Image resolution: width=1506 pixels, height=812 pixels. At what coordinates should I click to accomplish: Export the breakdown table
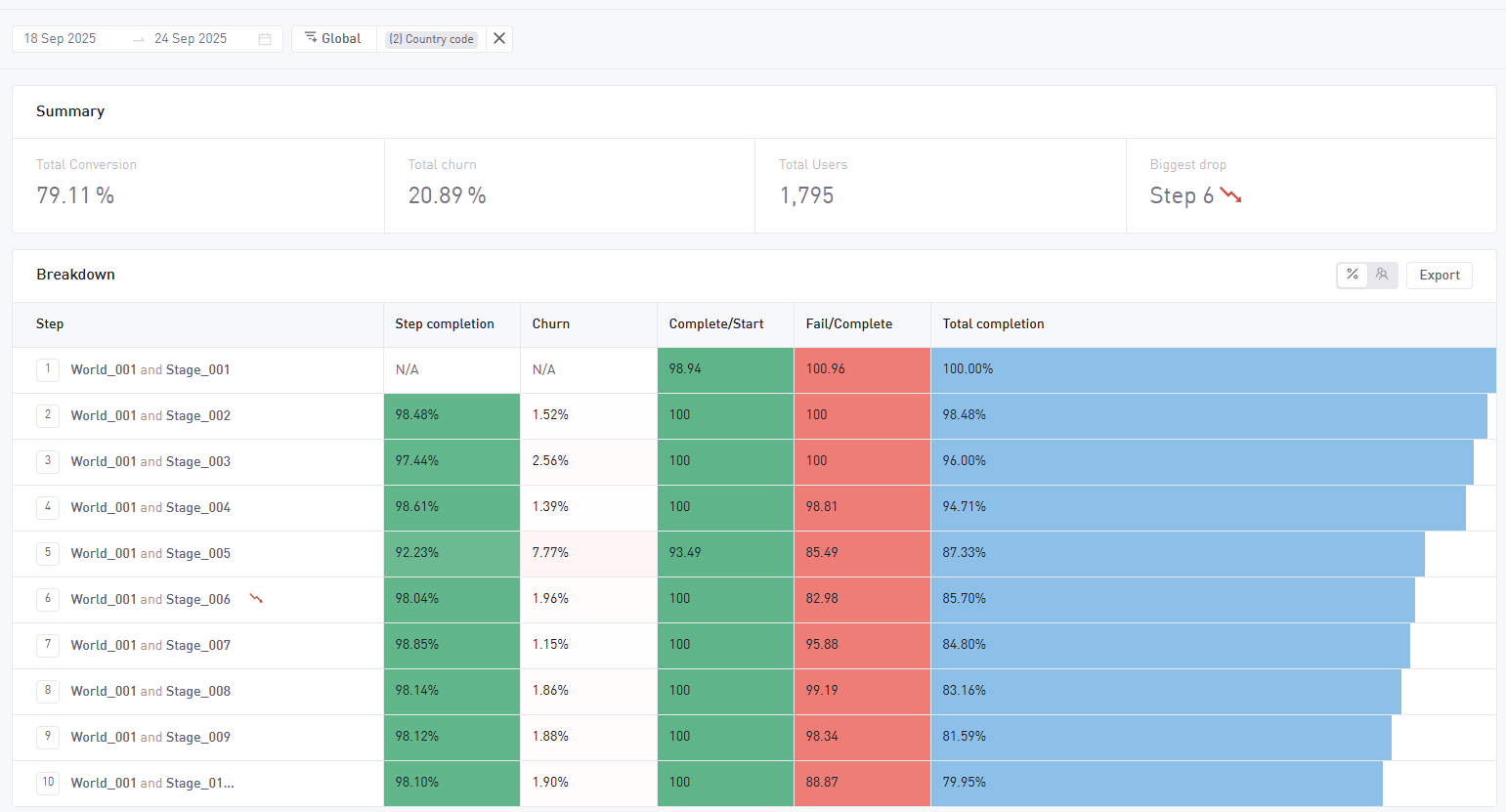pyautogui.click(x=1439, y=276)
